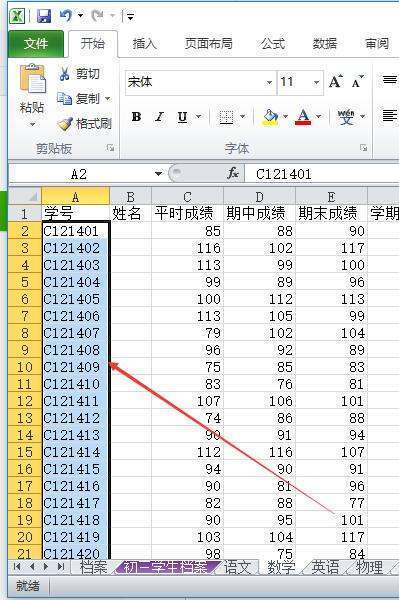Screen dimensions: 399x600
Task: Apply the red font color A
Action: click(x=303, y=116)
